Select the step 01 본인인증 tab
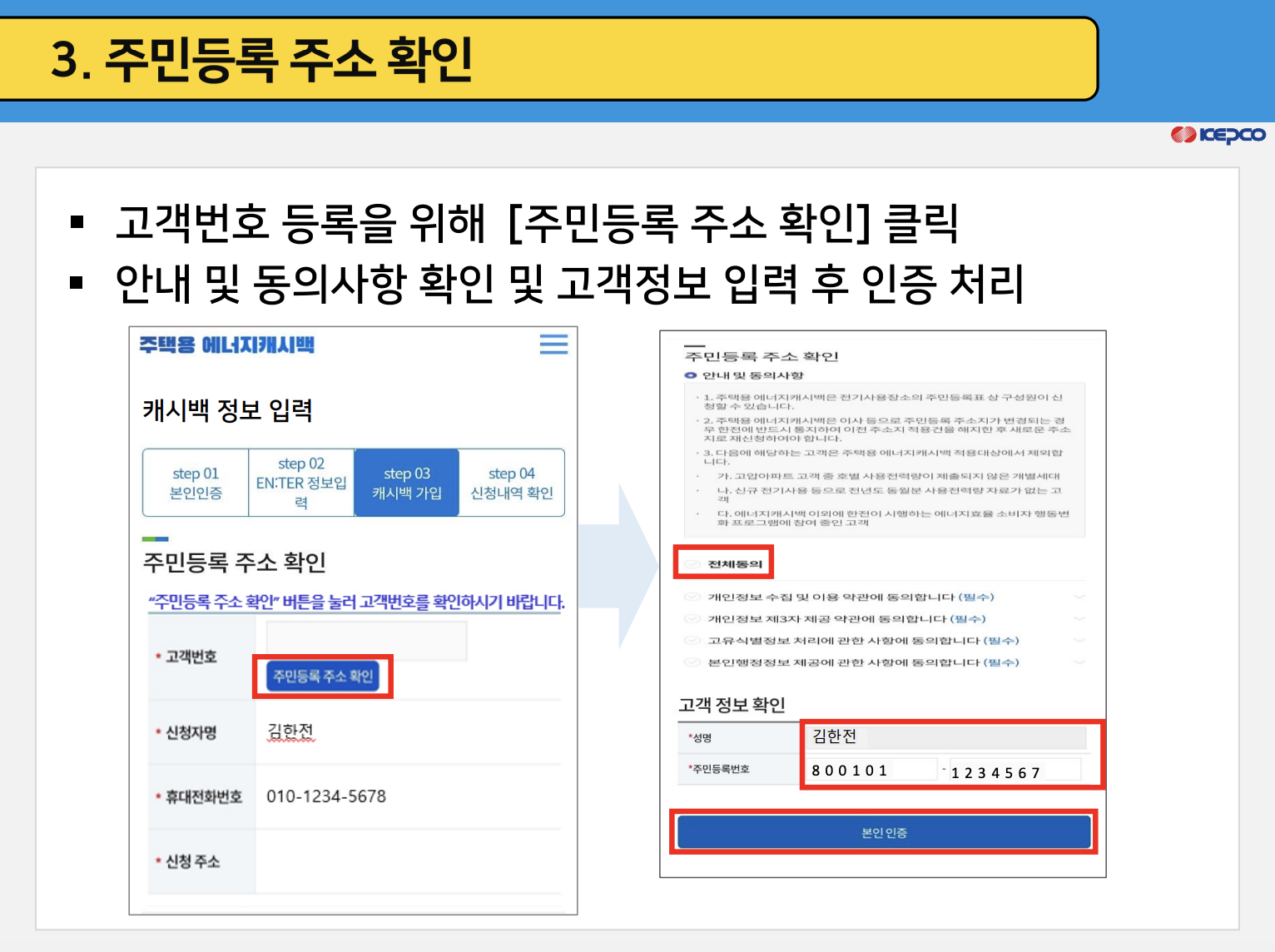 point(196,483)
